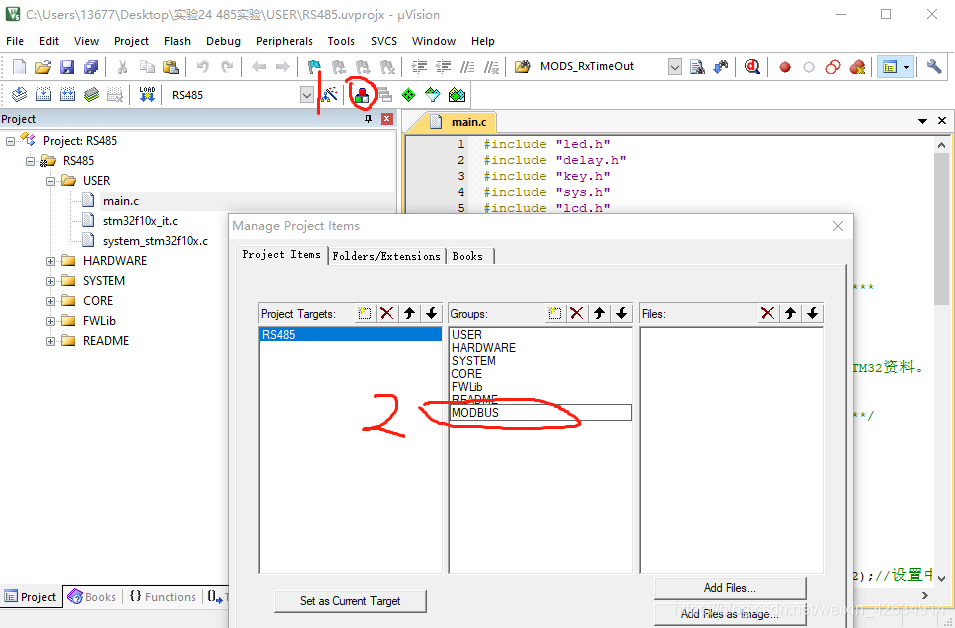Select the MODBUS group entry
The width and height of the screenshot is (955, 628).
pos(475,412)
